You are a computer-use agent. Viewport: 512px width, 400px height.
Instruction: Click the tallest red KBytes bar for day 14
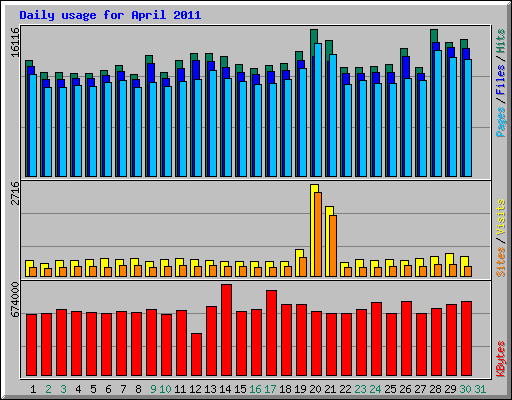point(226,330)
